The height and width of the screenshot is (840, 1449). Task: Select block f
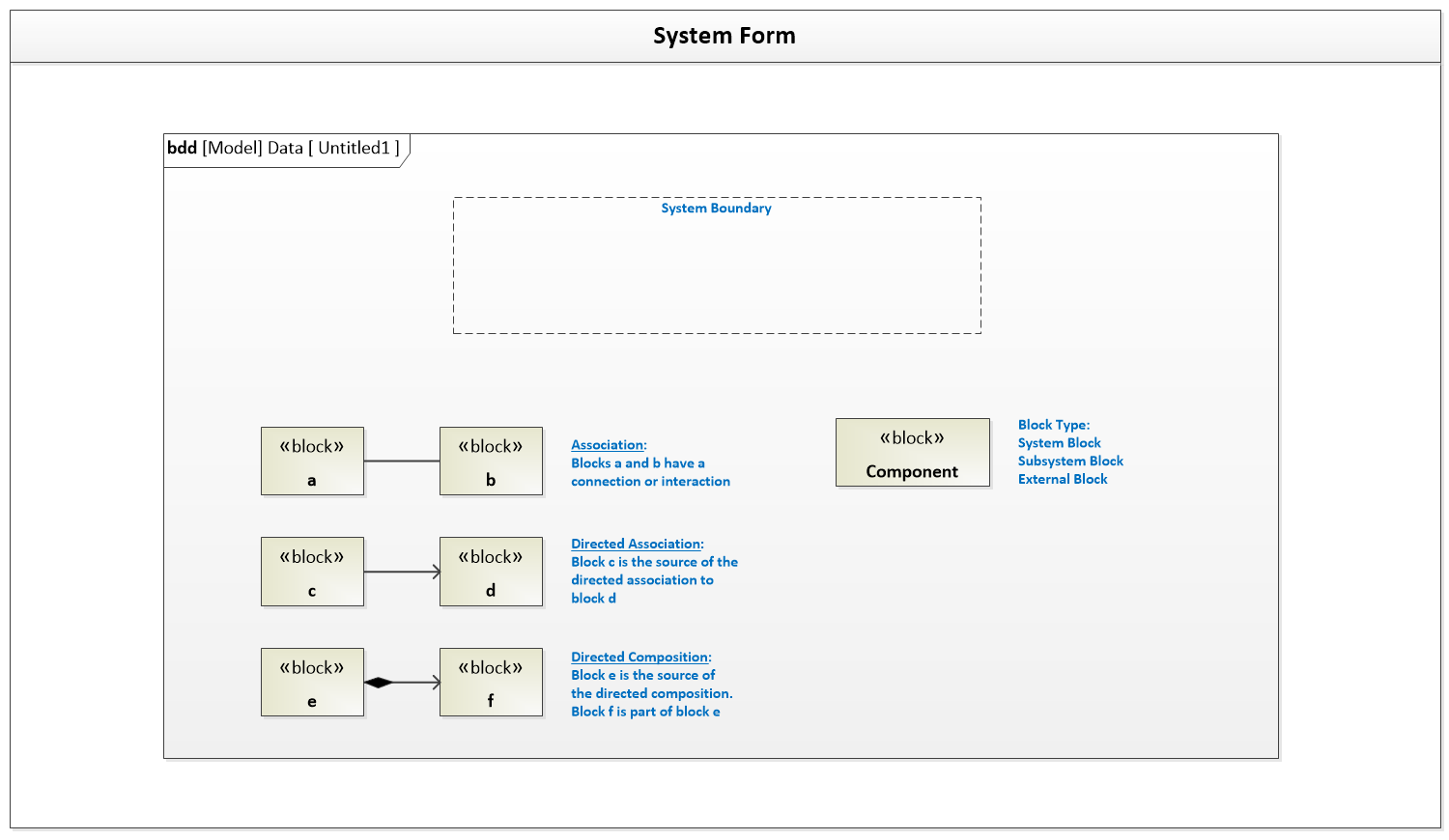click(491, 683)
